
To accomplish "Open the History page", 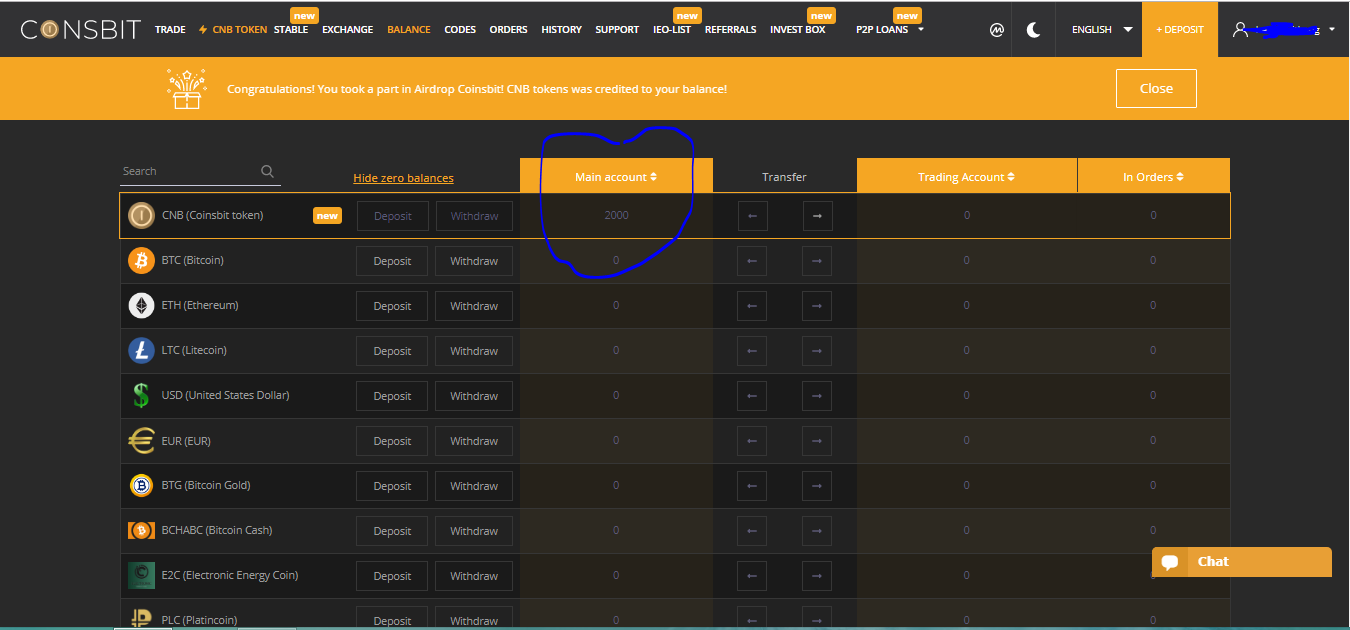I will [x=561, y=30].
